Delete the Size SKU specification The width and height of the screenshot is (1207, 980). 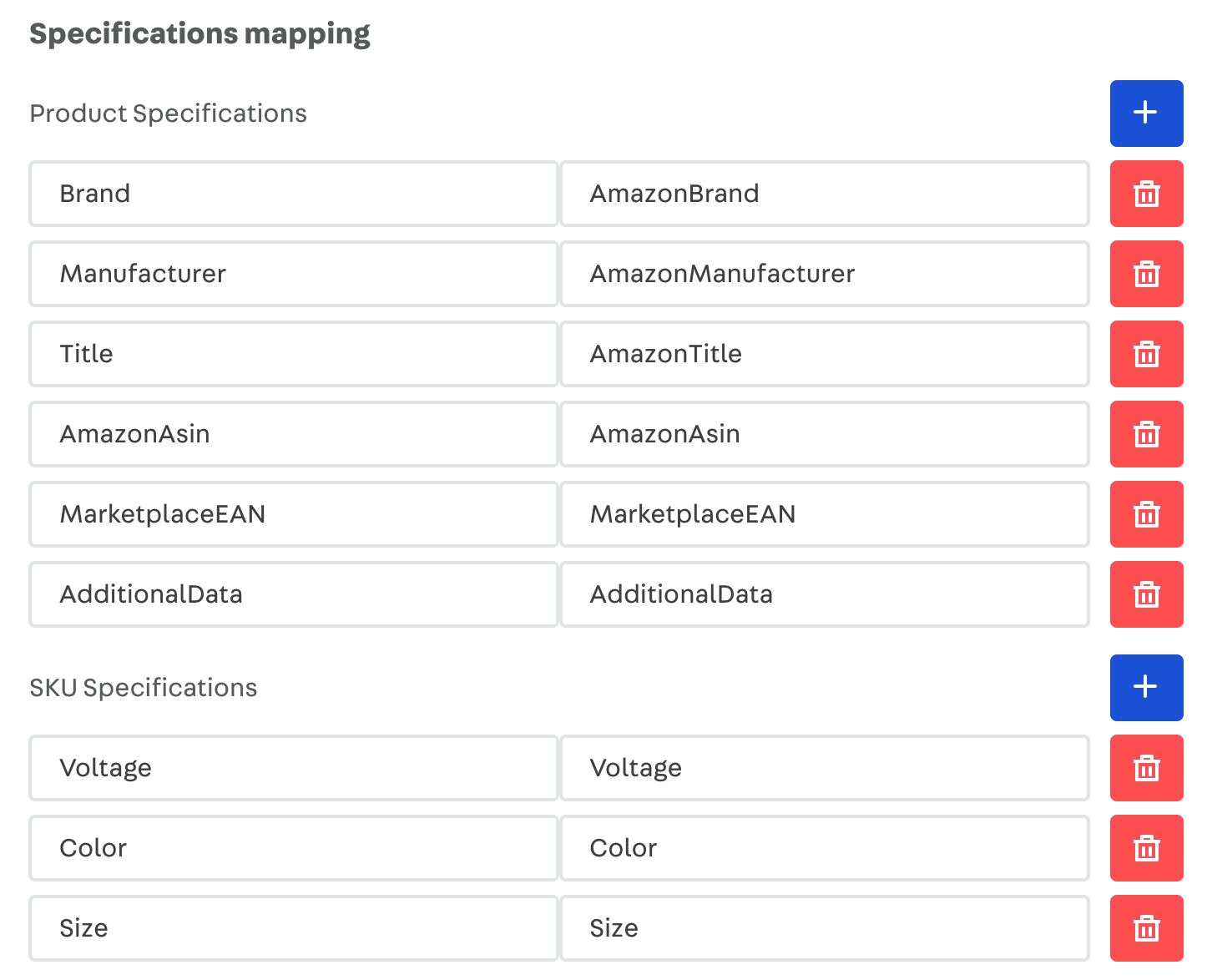click(1146, 927)
